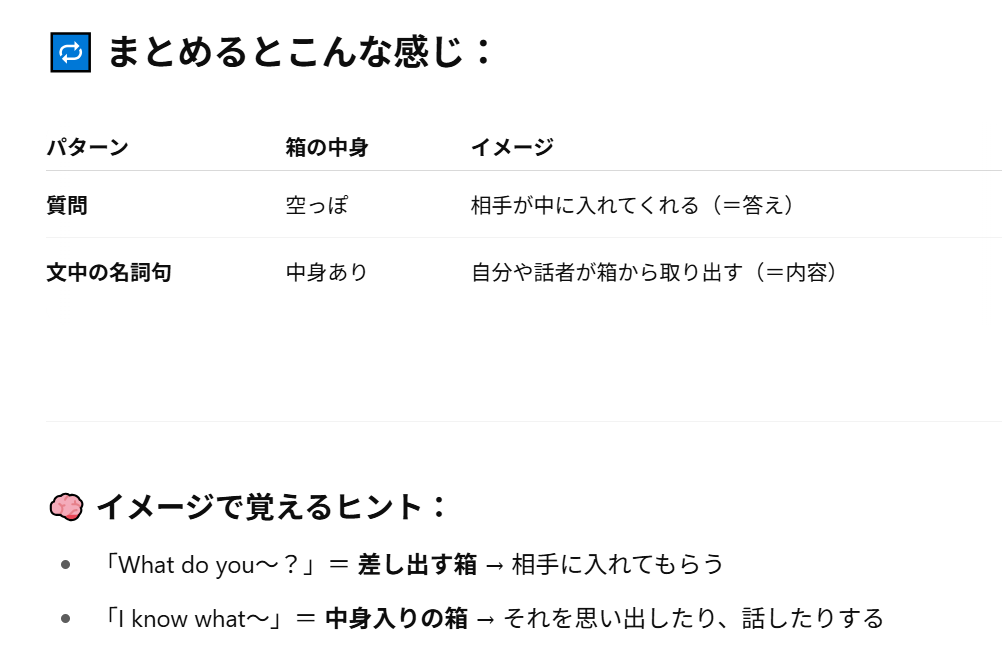Click the 中身あり table cell
Screen dimensions: 1002x660
327,273
